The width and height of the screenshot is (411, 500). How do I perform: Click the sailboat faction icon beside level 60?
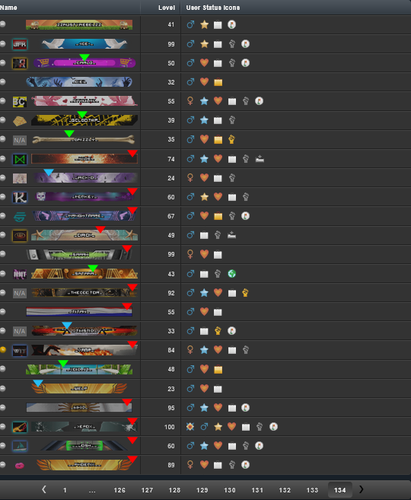[20, 446]
